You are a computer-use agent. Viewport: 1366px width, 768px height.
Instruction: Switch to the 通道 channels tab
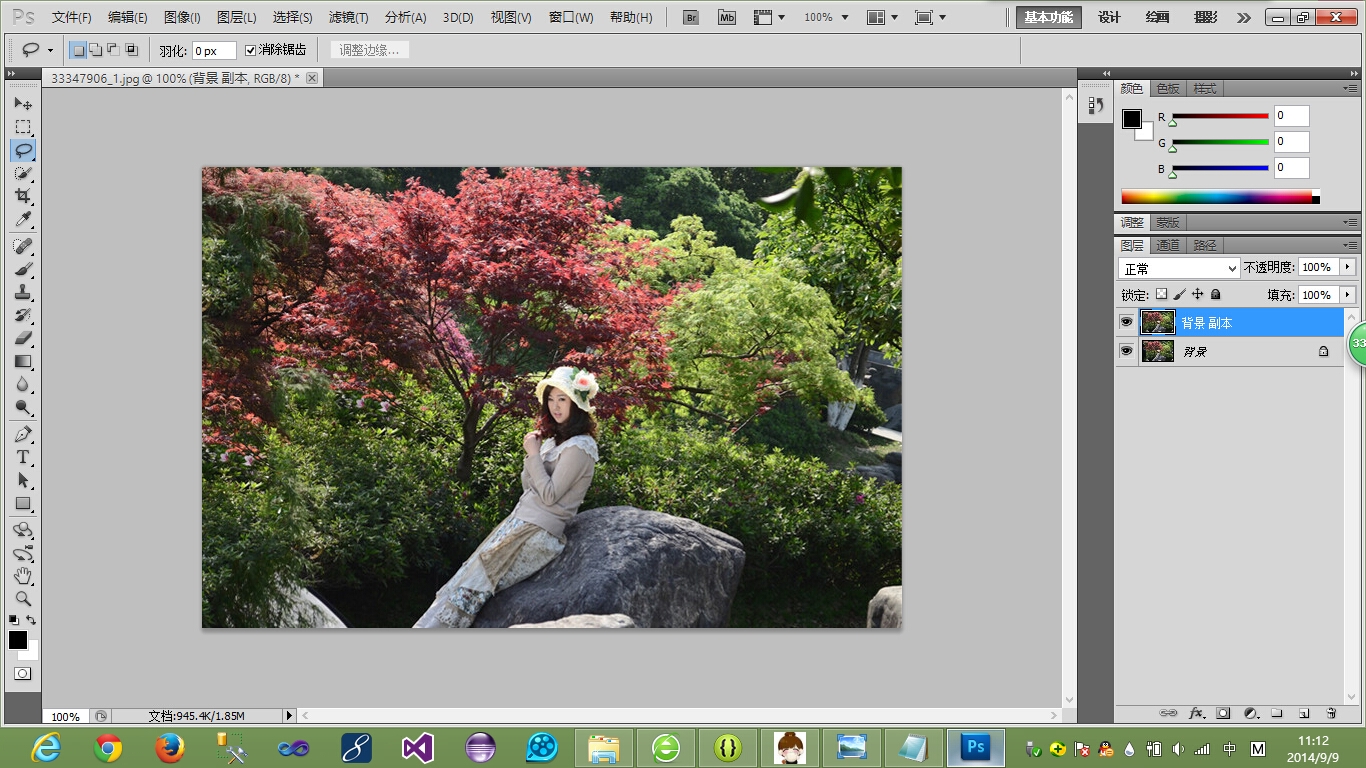point(1168,245)
